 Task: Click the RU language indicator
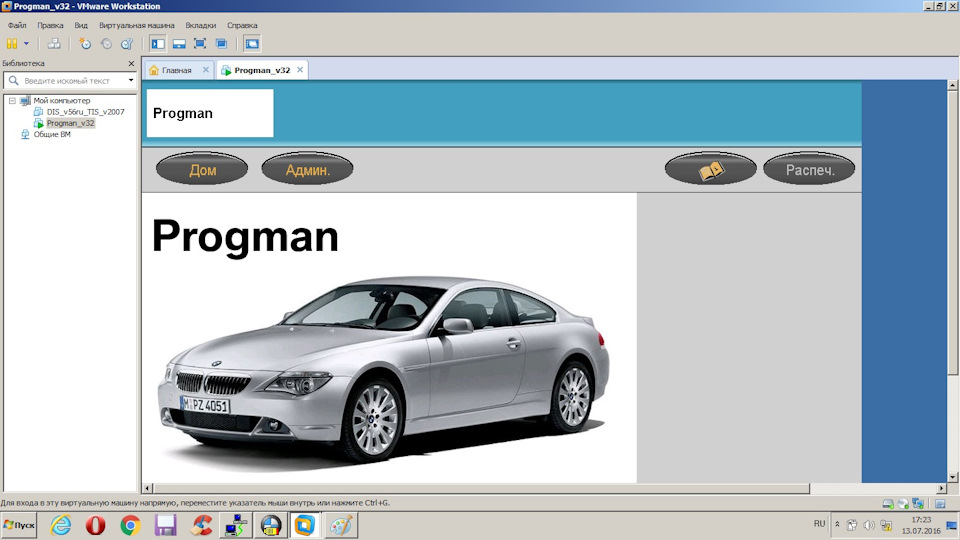(819, 524)
